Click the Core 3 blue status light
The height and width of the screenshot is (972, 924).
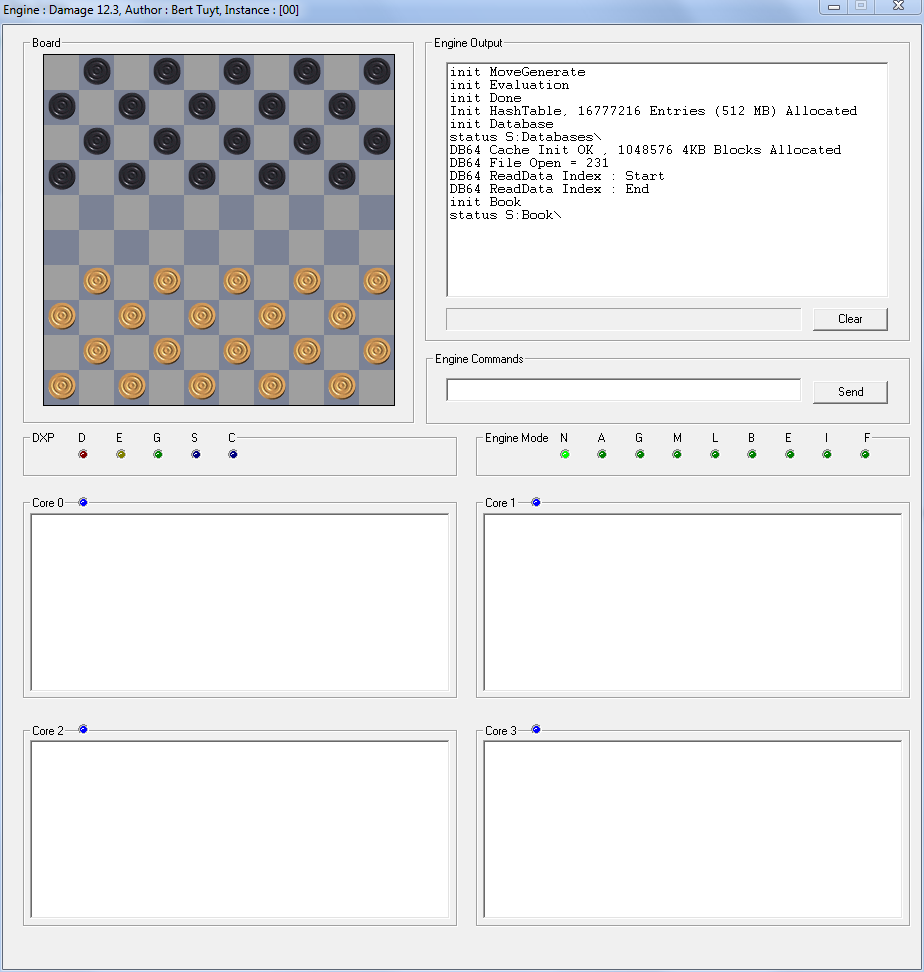[x=536, y=729]
